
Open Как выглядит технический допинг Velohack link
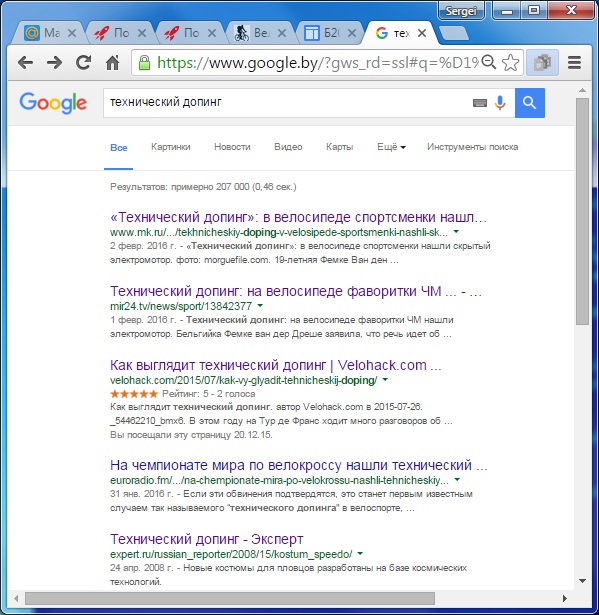pos(276,365)
